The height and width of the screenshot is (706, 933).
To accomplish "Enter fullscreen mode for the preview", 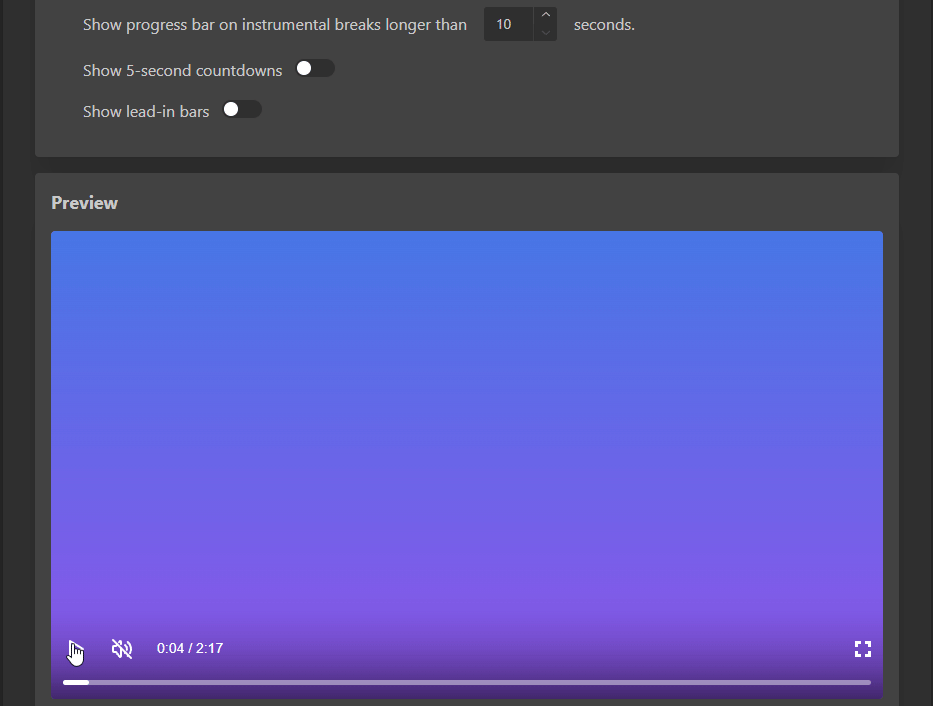I will click(x=862, y=649).
